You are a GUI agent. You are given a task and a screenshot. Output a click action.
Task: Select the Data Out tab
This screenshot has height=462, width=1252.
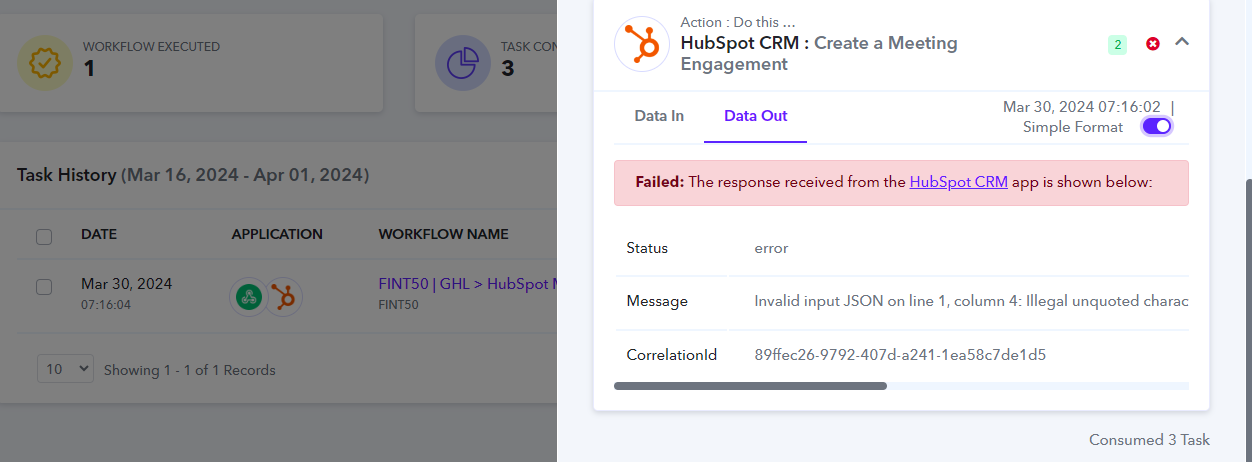(x=756, y=116)
